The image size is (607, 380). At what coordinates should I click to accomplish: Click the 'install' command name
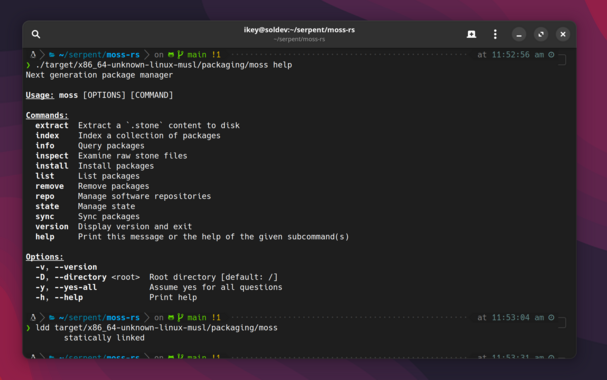click(x=52, y=166)
